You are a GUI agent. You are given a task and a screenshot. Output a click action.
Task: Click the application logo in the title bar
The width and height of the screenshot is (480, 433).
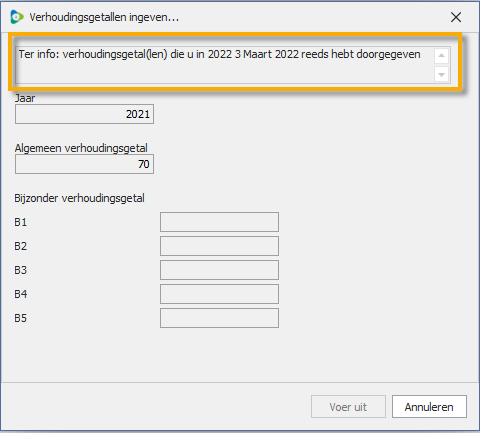[x=17, y=17]
